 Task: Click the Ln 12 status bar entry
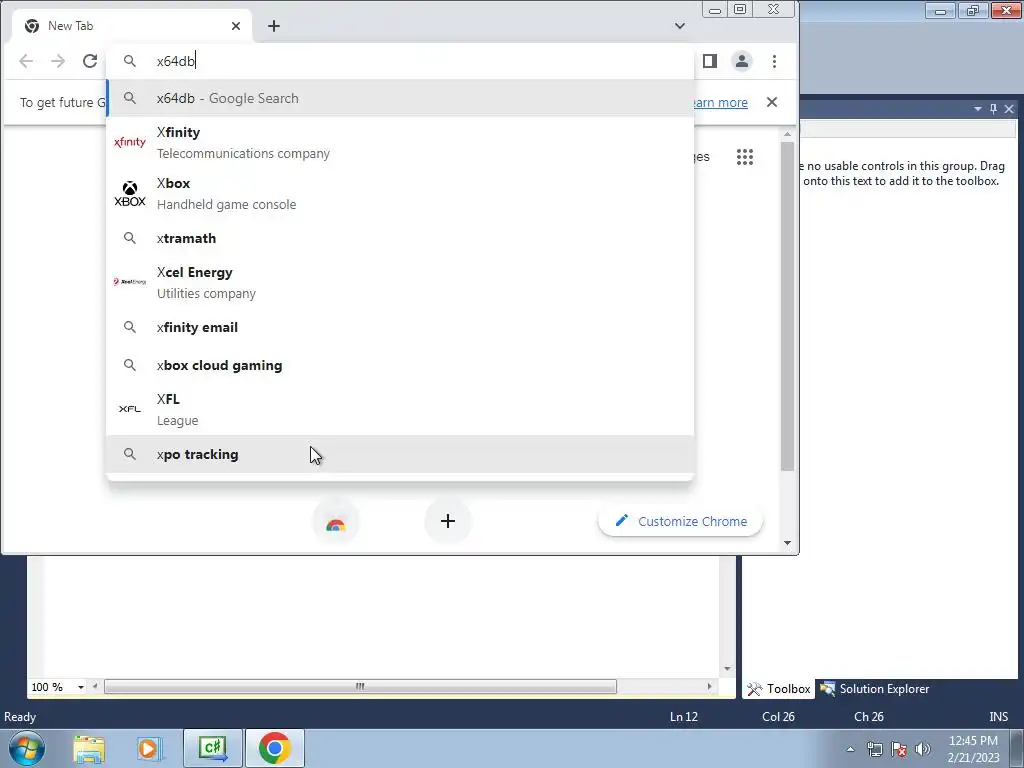click(684, 716)
